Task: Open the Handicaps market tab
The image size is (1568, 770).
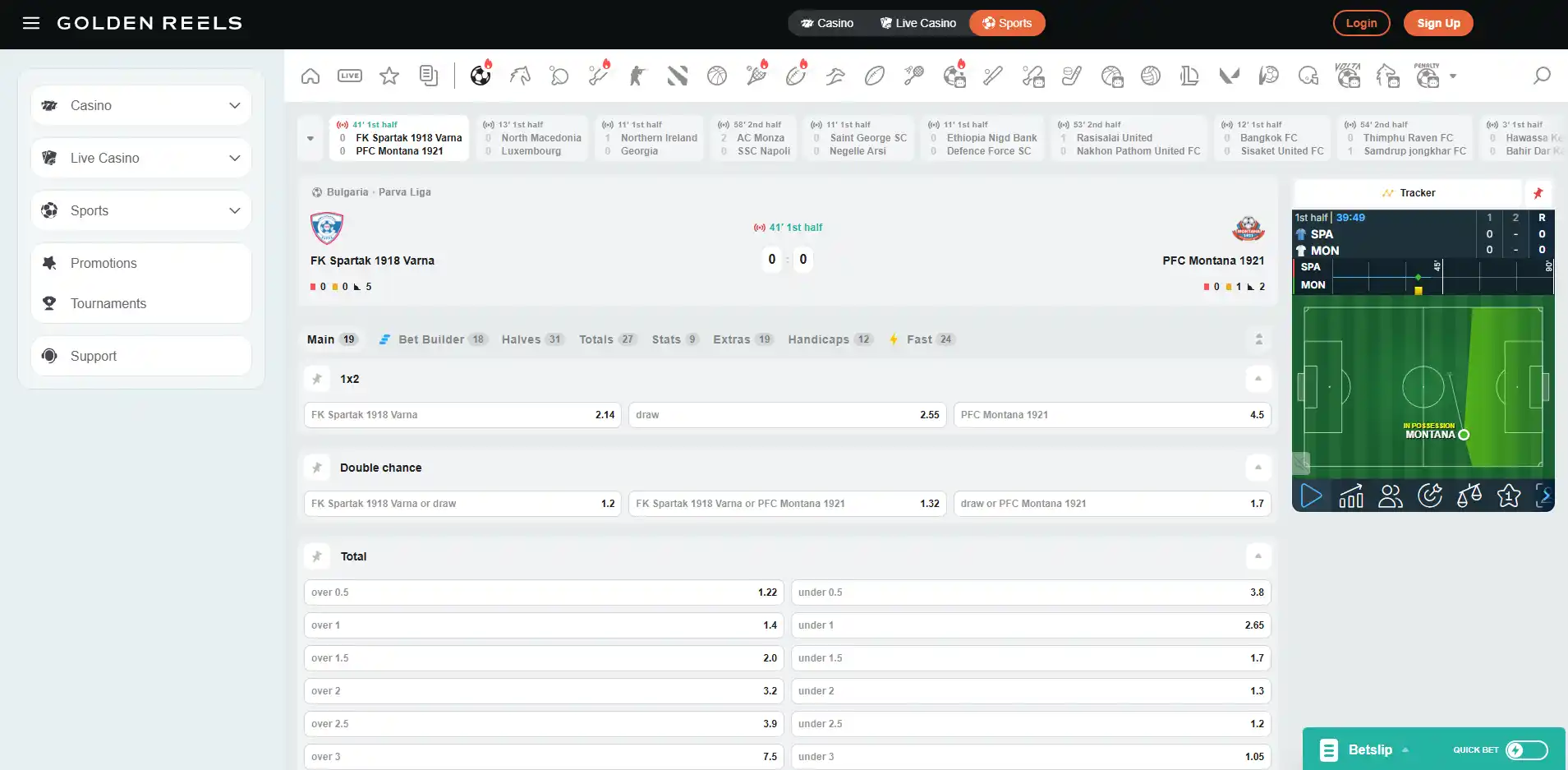Action: point(830,339)
